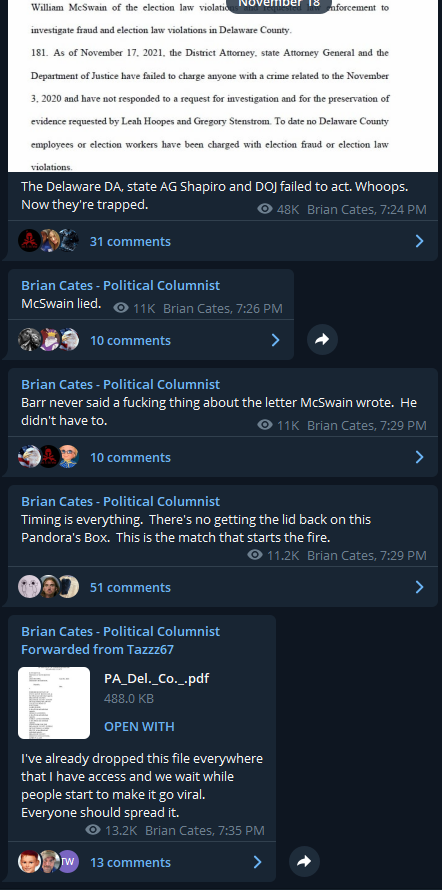The width and height of the screenshot is (442, 890).
Task: Expand the 13 comments thread chevron
Action: [x=257, y=862]
